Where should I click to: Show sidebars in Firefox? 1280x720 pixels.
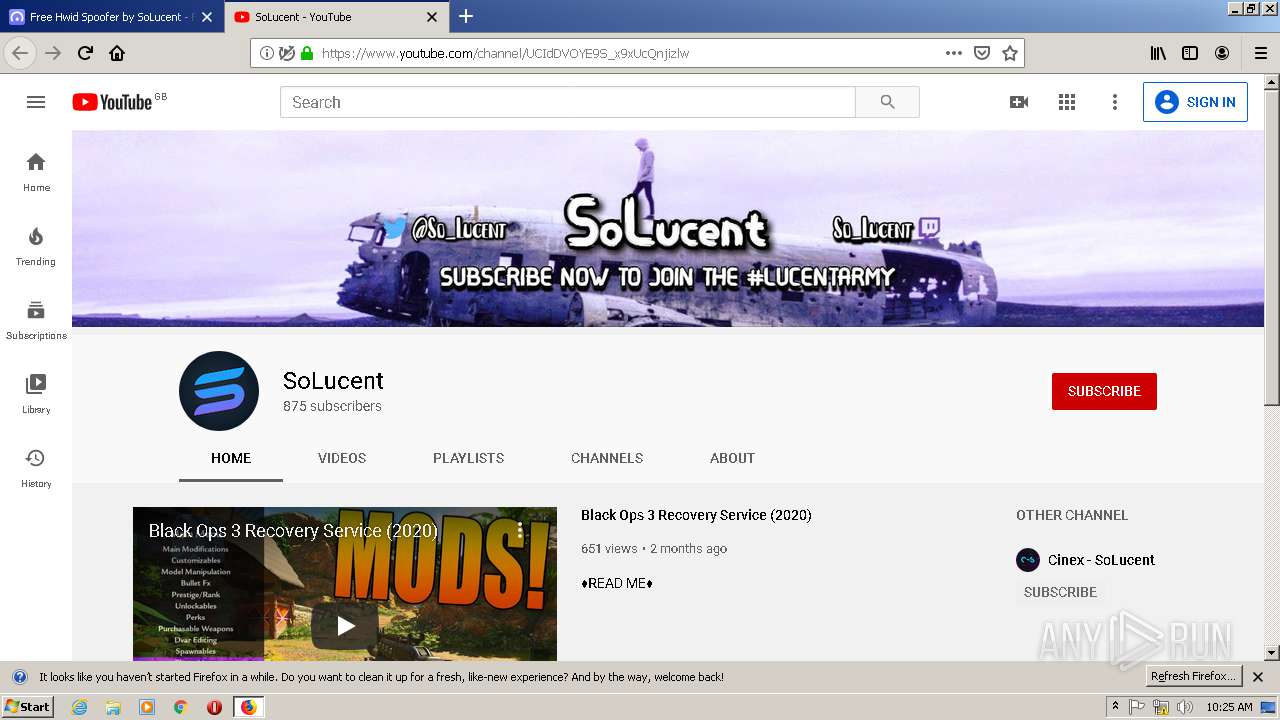point(1190,53)
